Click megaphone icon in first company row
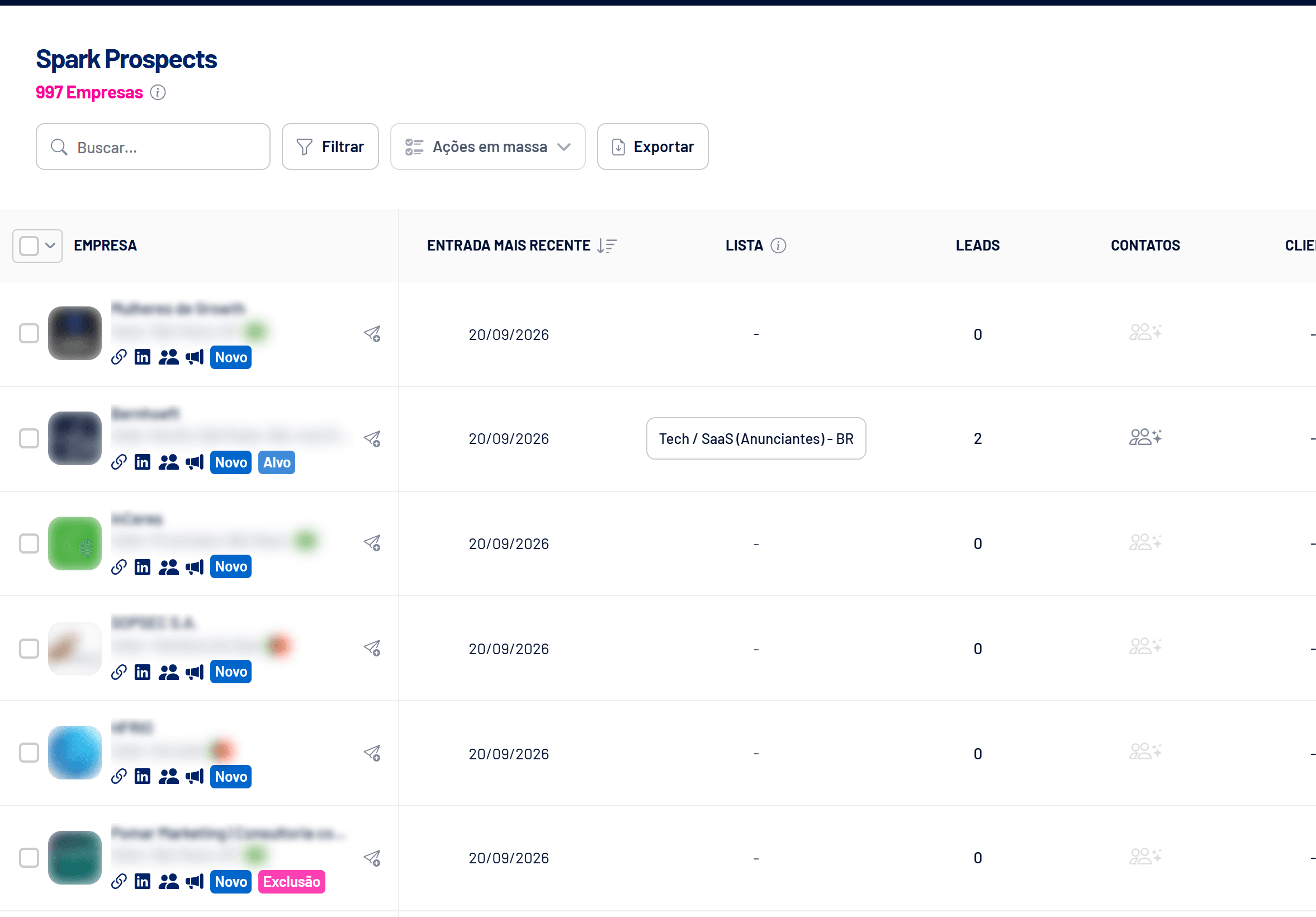Screen dimensions: 1316x917 click(195, 357)
